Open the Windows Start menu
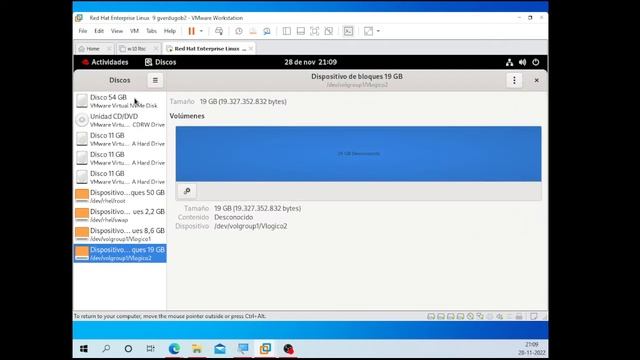 (84, 349)
